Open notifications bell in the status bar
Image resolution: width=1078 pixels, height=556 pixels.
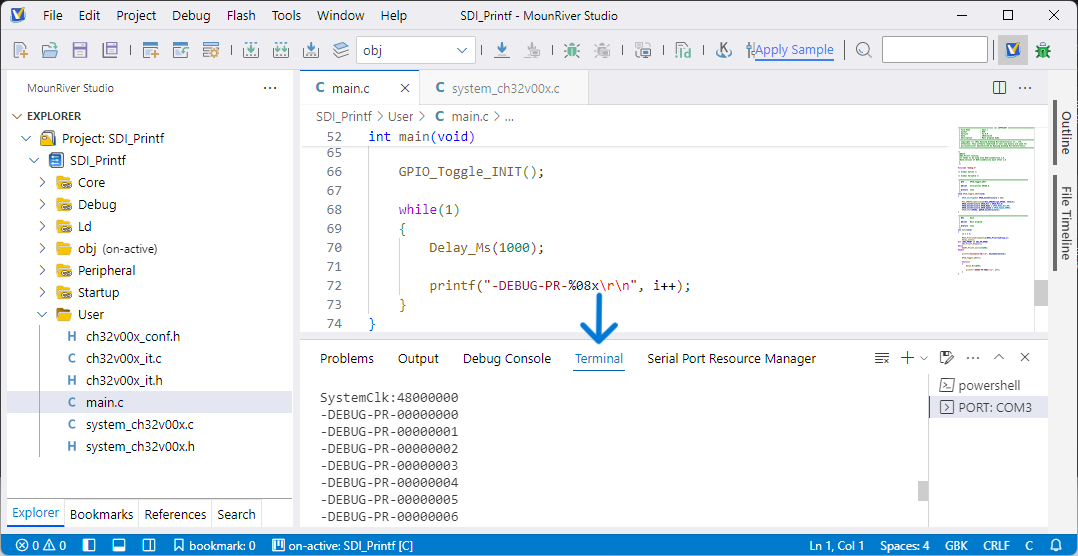pyautogui.click(x=1057, y=546)
